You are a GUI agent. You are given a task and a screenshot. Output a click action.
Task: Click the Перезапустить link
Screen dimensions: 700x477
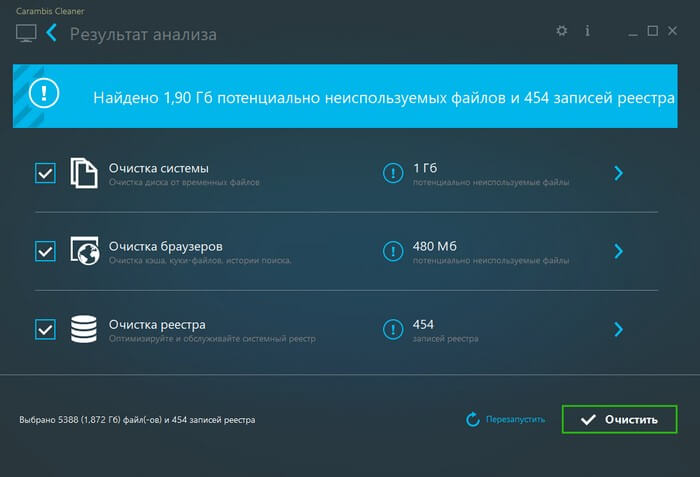[x=515, y=419]
